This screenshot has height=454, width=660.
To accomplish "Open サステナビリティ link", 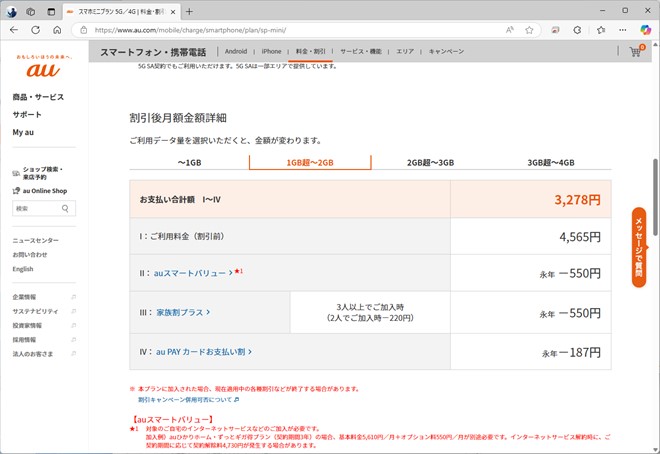I will [35, 311].
